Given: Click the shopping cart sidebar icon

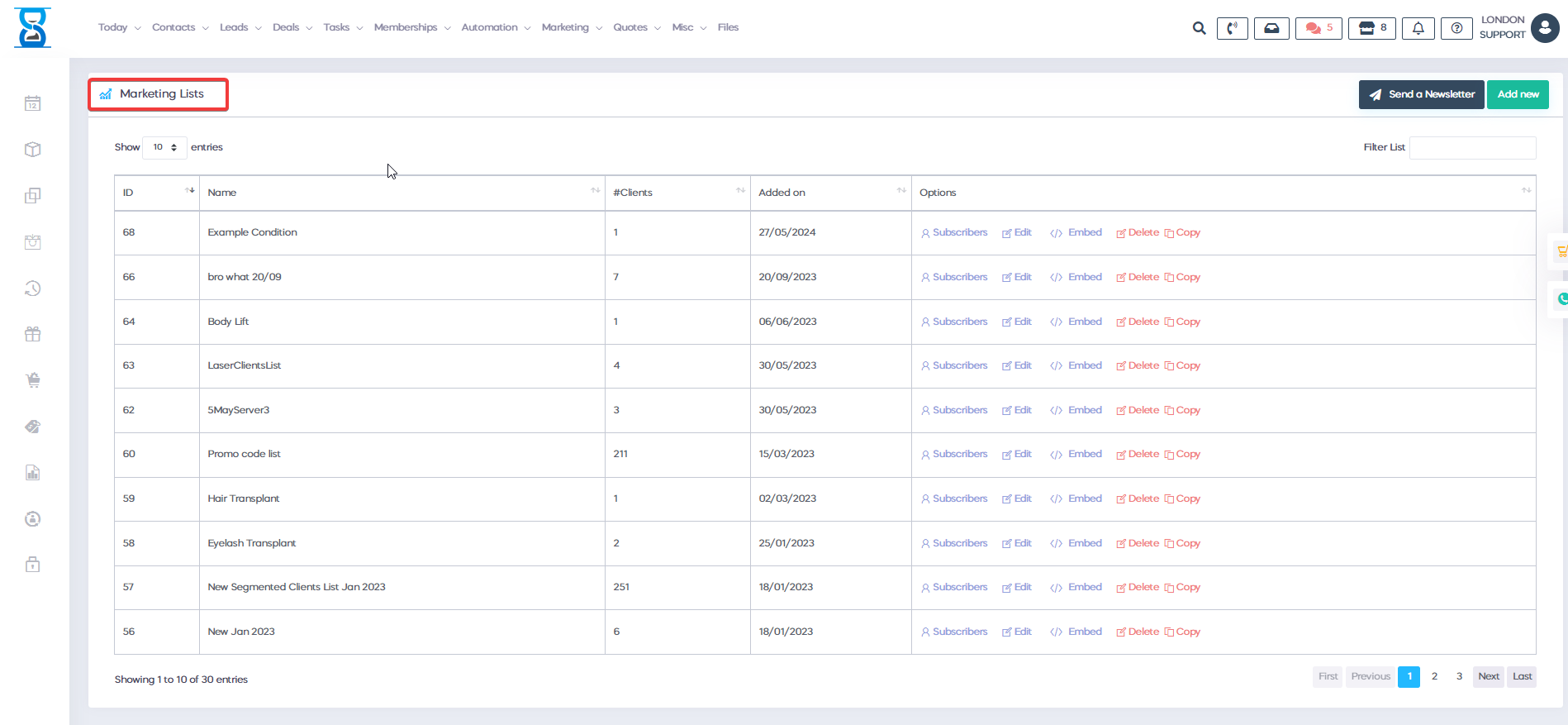Looking at the screenshot, I should [33, 380].
